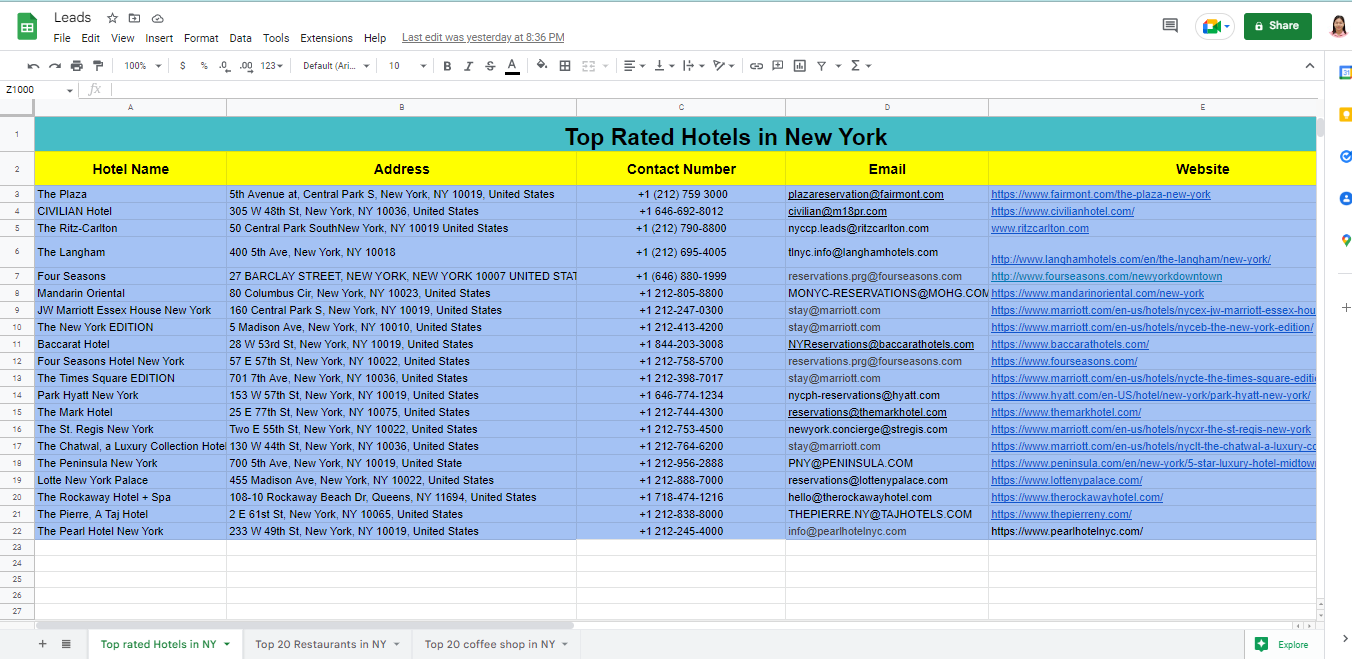The image size is (1352, 659).
Task: Open the text color picker
Action: point(512,66)
